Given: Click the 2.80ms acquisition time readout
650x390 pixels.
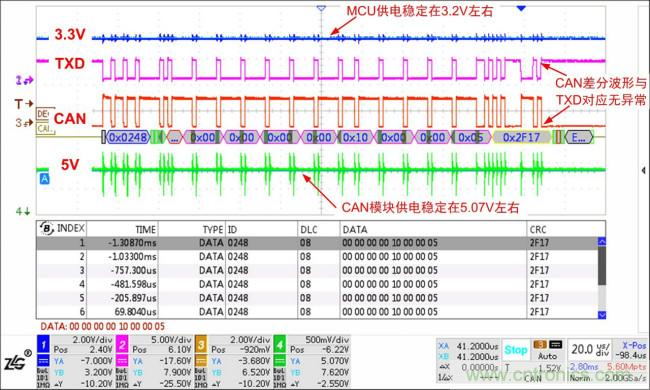Looking at the screenshot, I should coord(584,366).
